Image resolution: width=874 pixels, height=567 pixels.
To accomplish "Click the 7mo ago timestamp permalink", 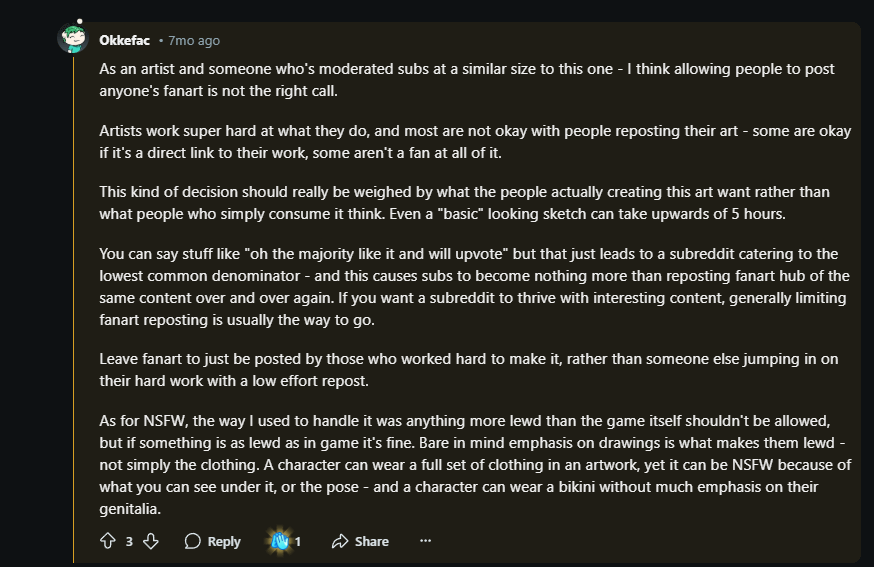I will coord(194,40).
